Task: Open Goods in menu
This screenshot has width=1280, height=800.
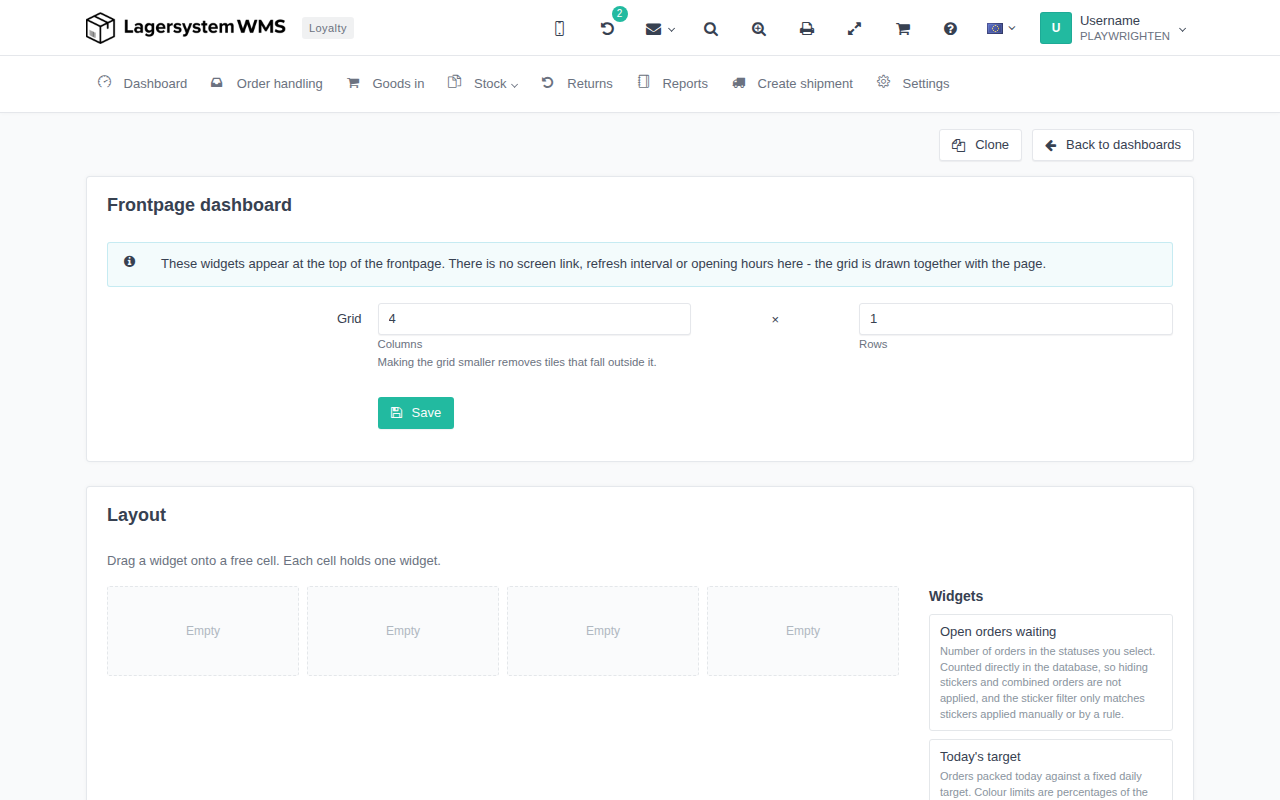Action: (398, 84)
